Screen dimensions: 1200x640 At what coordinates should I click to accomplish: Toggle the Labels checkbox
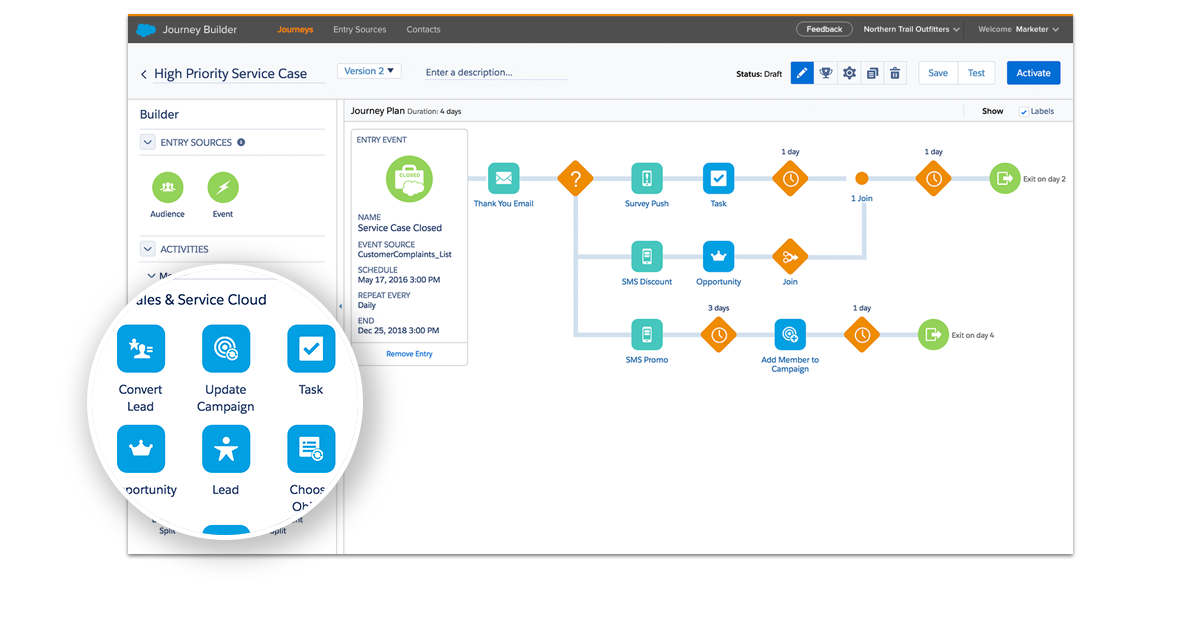coord(1023,112)
